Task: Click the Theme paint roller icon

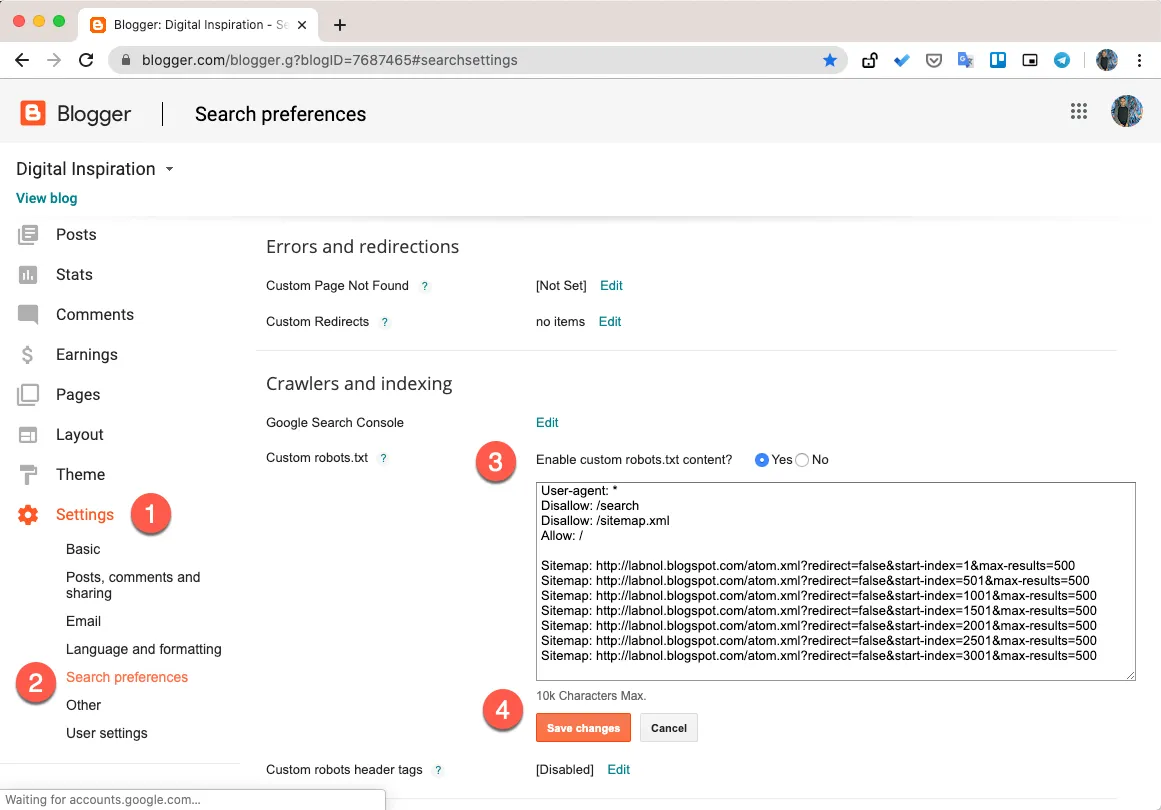Action: [x=28, y=474]
